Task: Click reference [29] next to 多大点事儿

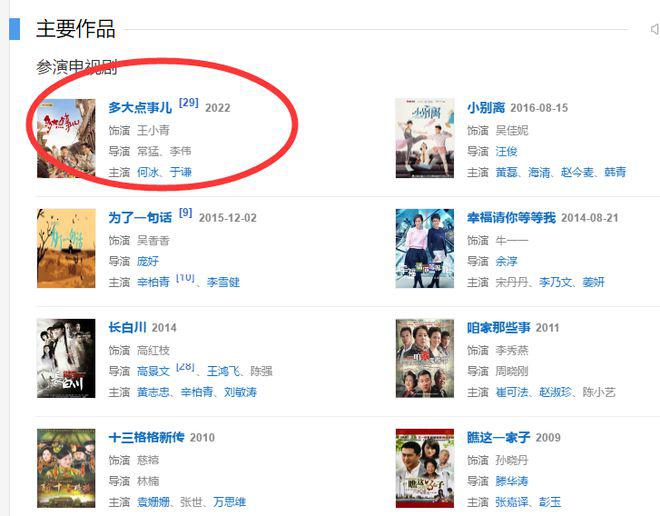Action: (x=188, y=103)
